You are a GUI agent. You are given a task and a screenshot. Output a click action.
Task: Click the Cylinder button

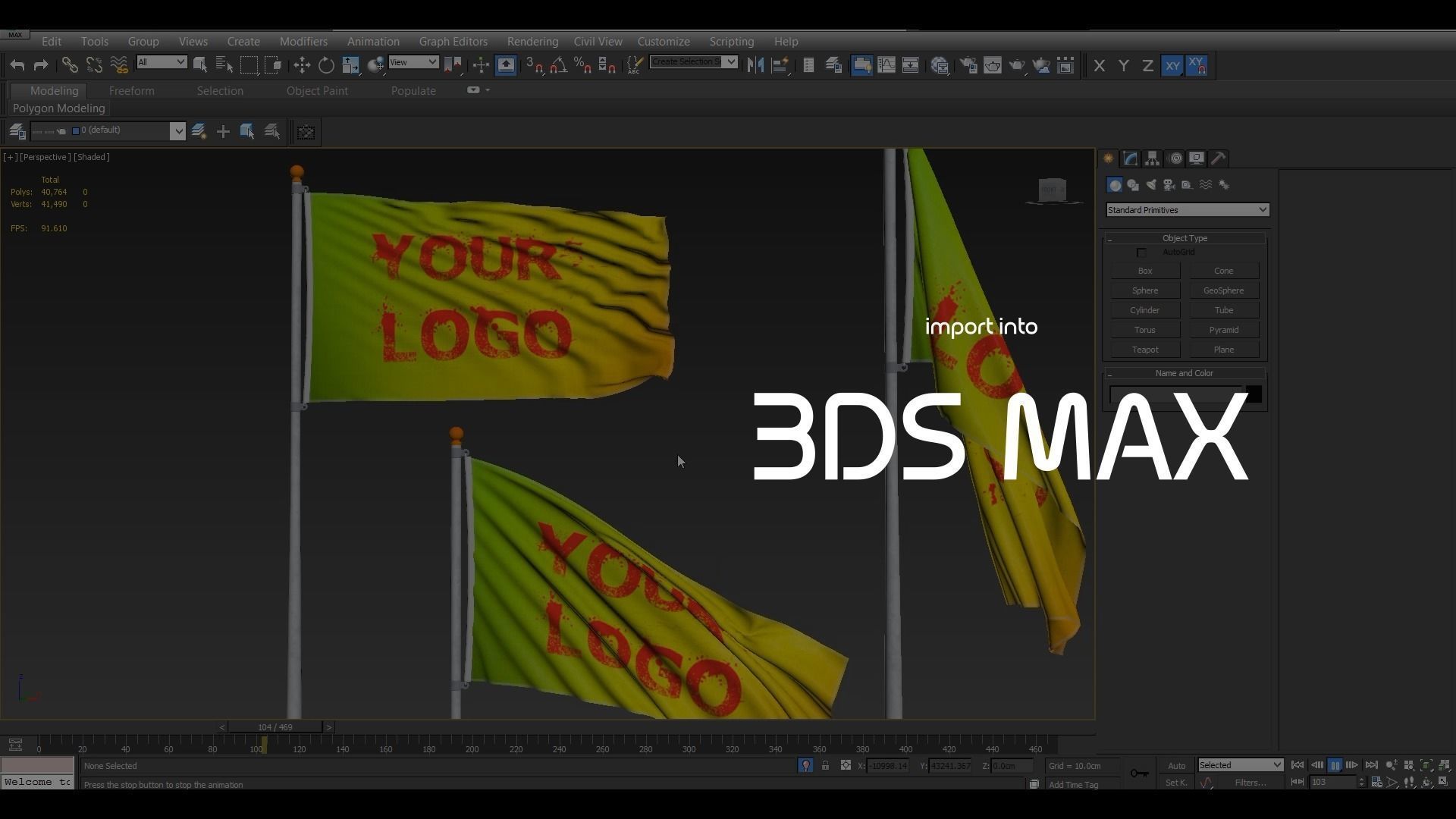(1145, 310)
